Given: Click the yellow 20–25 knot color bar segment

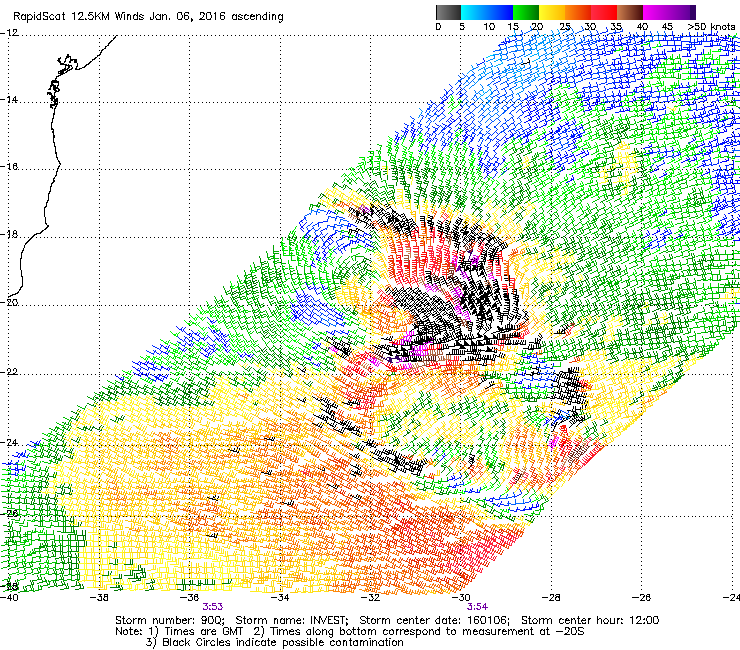Looking at the screenshot, I should pyautogui.click(x=552, y=12).
